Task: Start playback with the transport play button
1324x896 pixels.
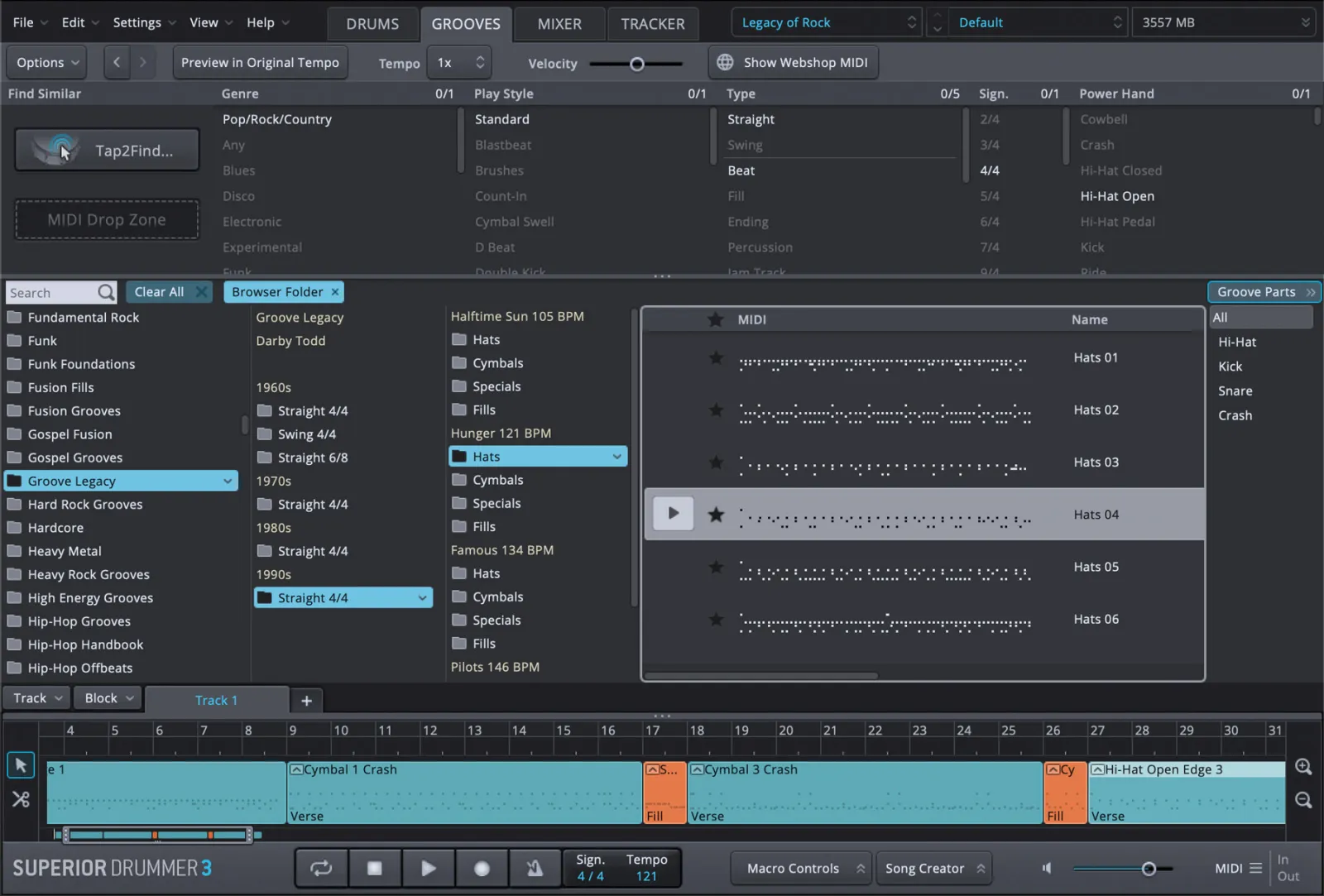Action: [429, 868]
